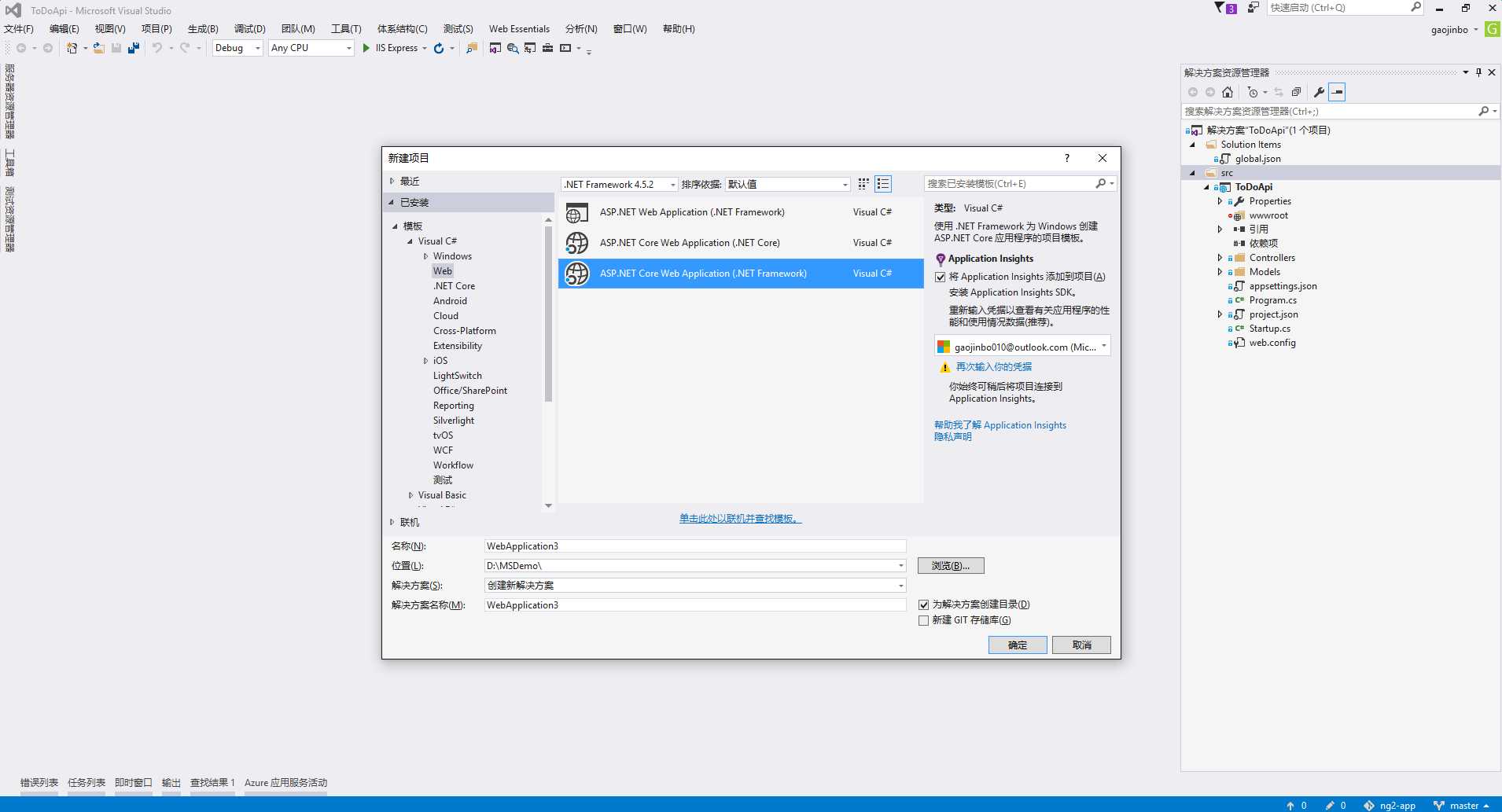Toggle Add Application Insights to project checkbox
Screen dimensions: 1502x812
940,277
